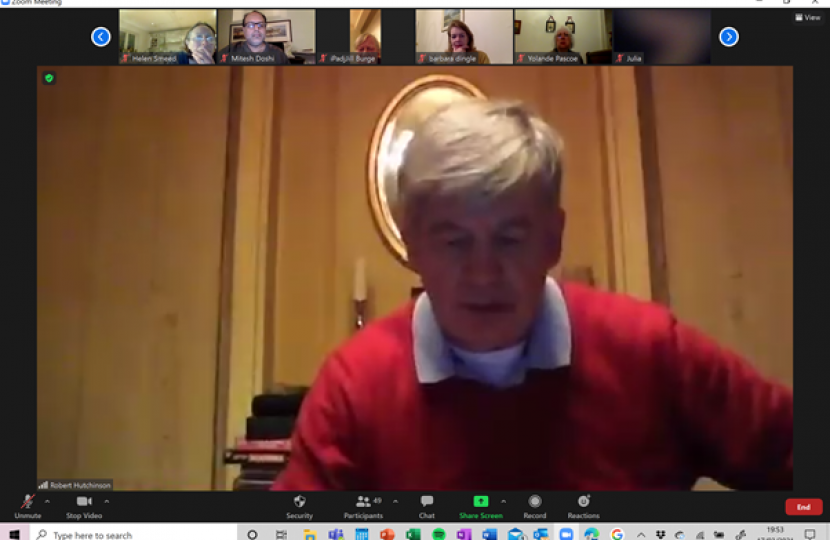Toggle Stop Video camera button
This screenshot has width=830, height=540.
(x=84, y=502)
